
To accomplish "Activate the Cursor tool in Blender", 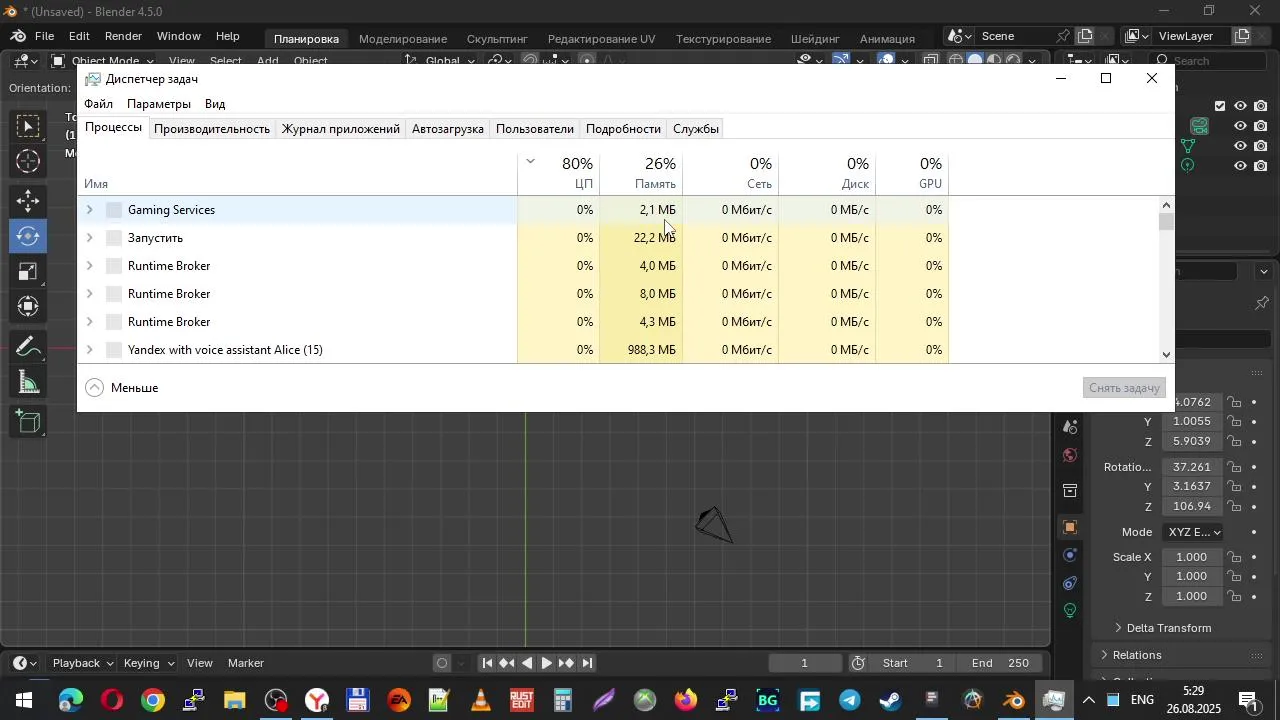I will (29, 161).
